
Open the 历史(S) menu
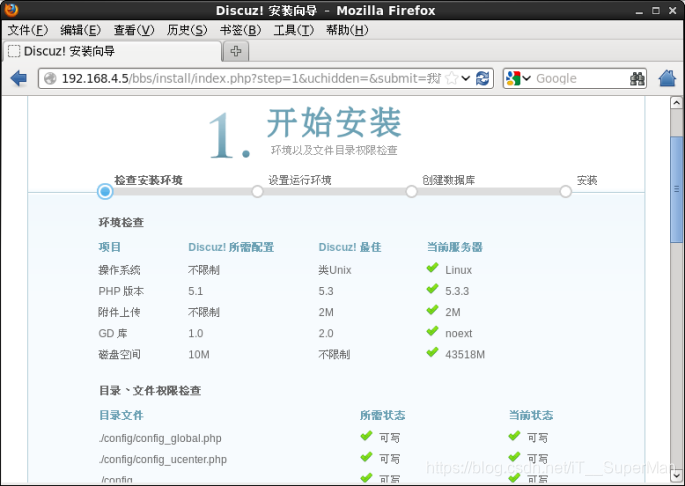[x=187, y=30]
